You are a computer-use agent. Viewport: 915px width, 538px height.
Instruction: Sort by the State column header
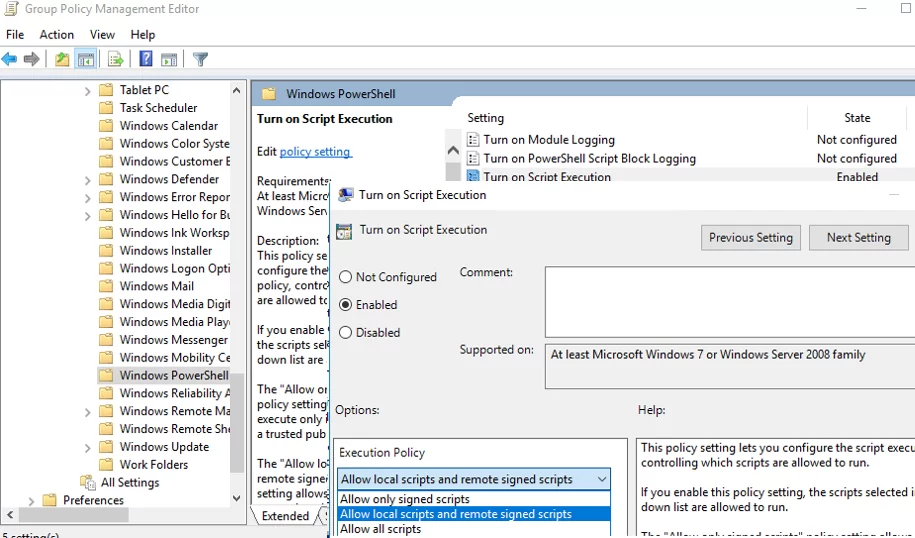pyautogui.click(x=857, y=118)
